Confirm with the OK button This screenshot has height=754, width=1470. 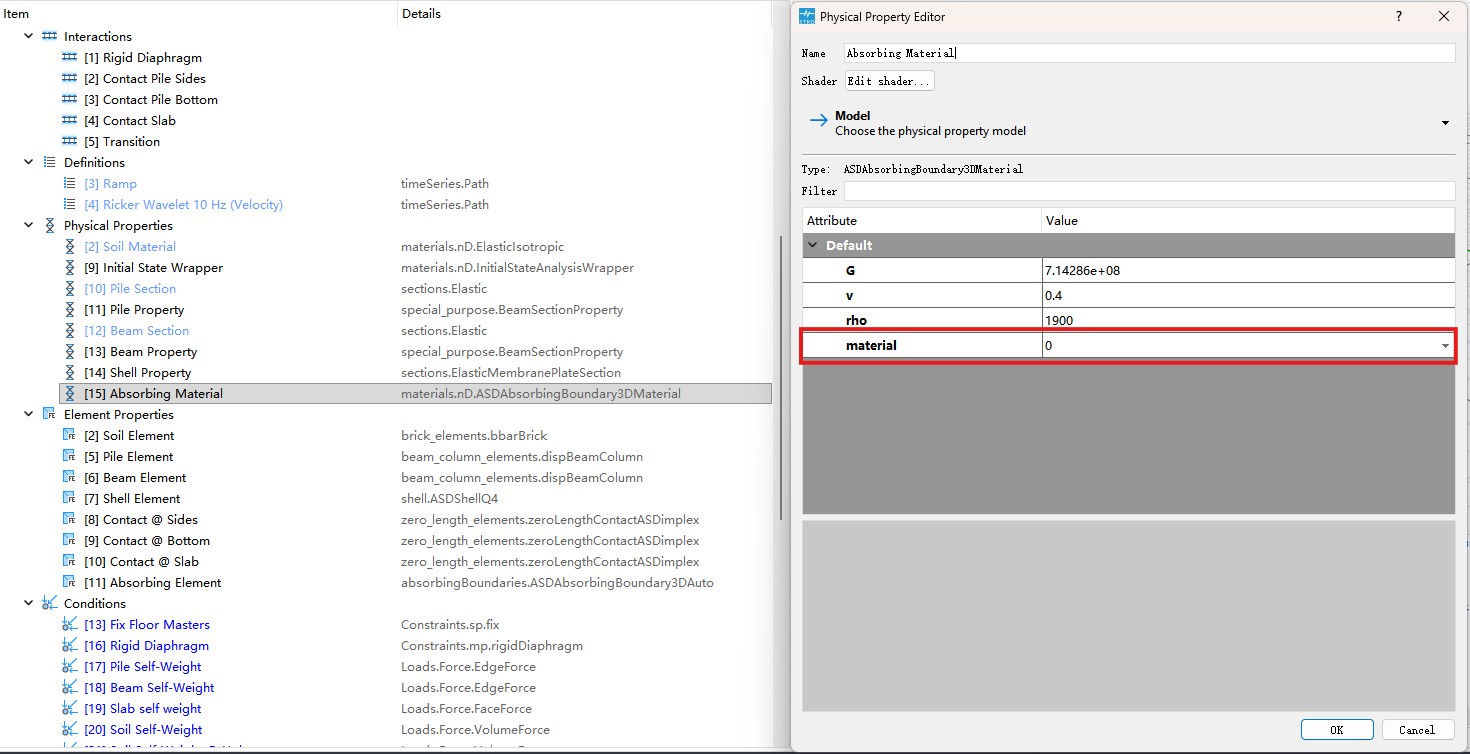tap(1337, 730)
